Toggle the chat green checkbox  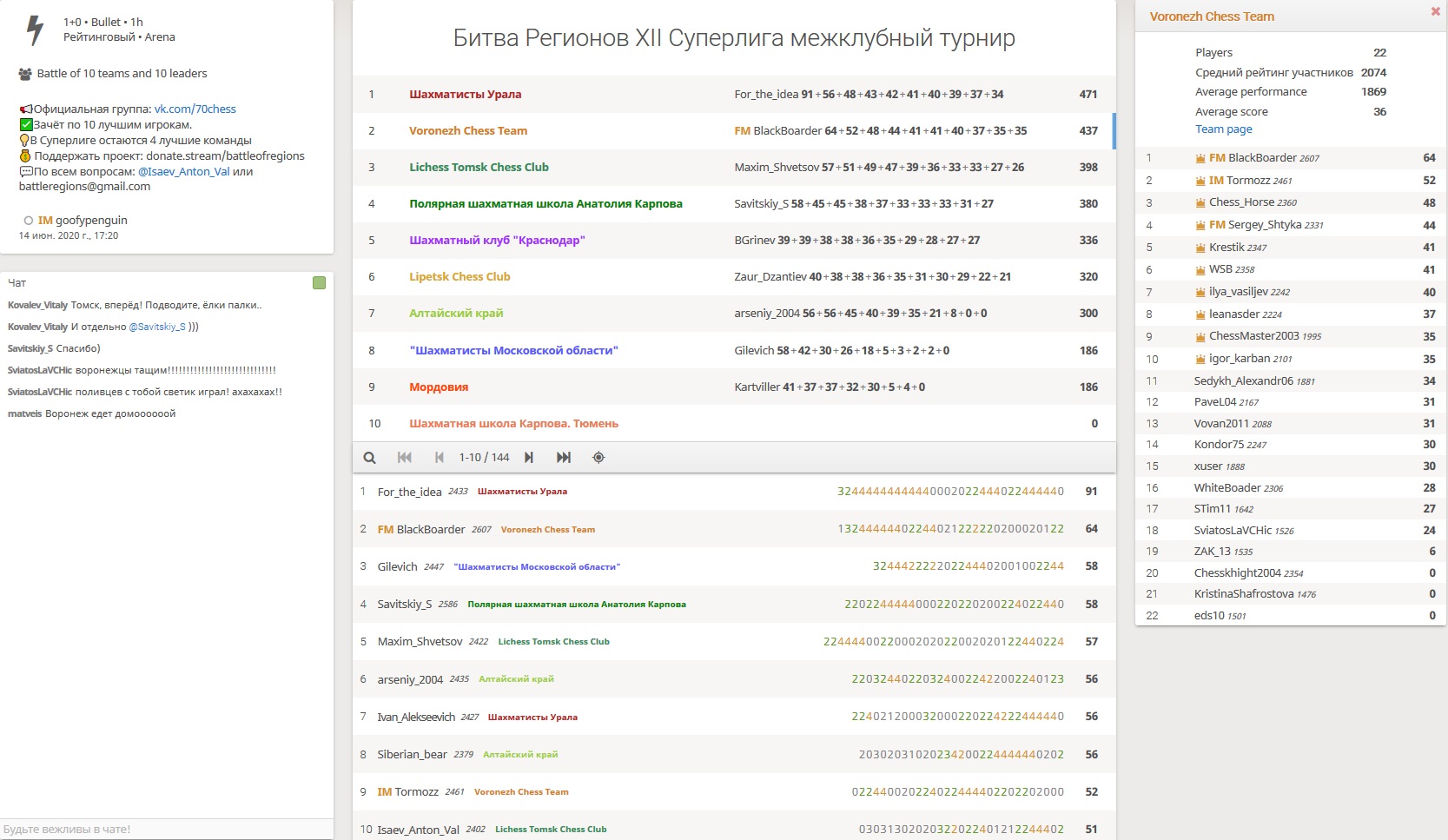pos(319,283)
